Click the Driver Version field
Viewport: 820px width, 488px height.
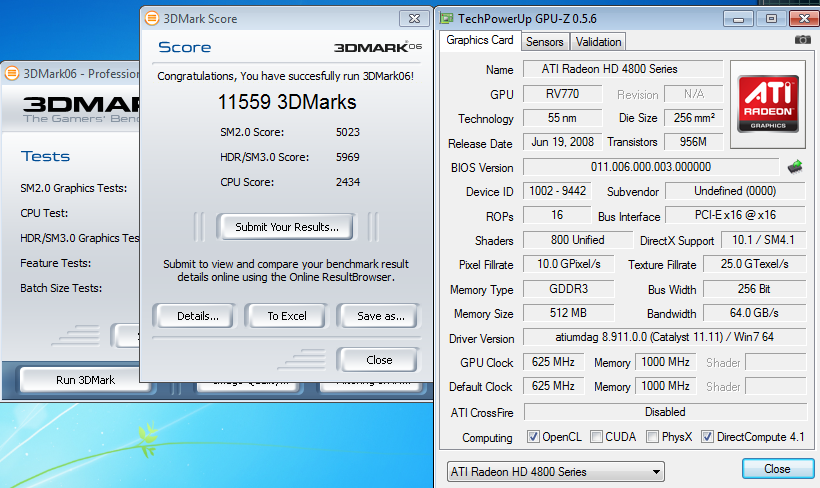point(665,337)
